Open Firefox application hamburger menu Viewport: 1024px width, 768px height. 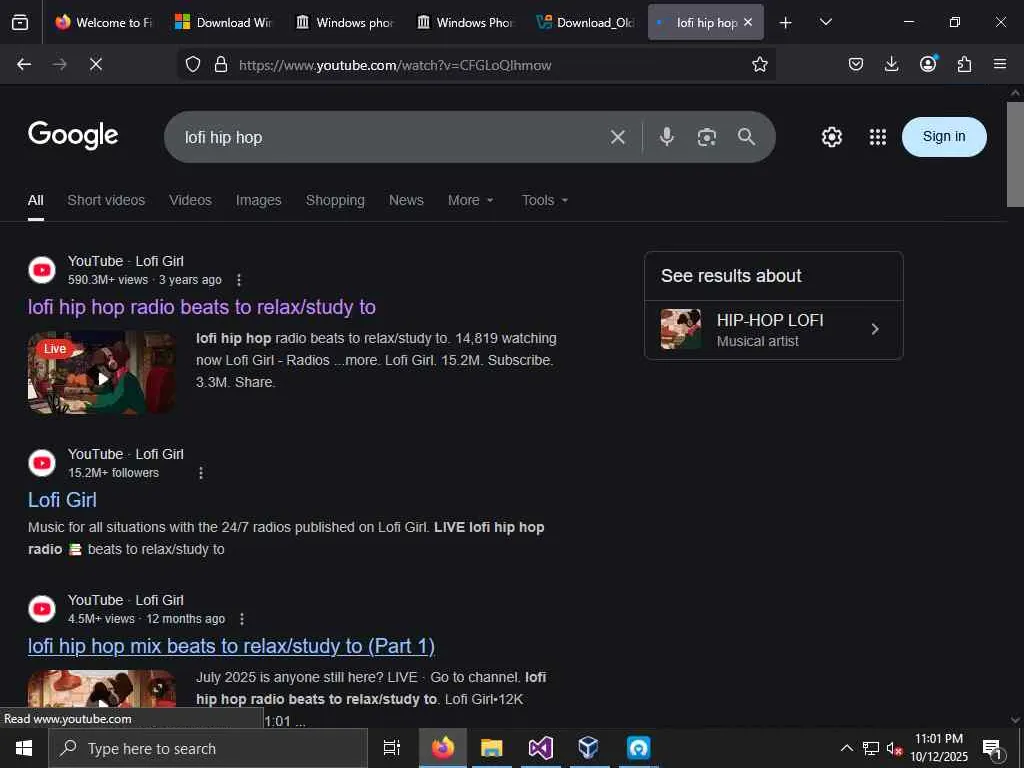[1000, 64]
